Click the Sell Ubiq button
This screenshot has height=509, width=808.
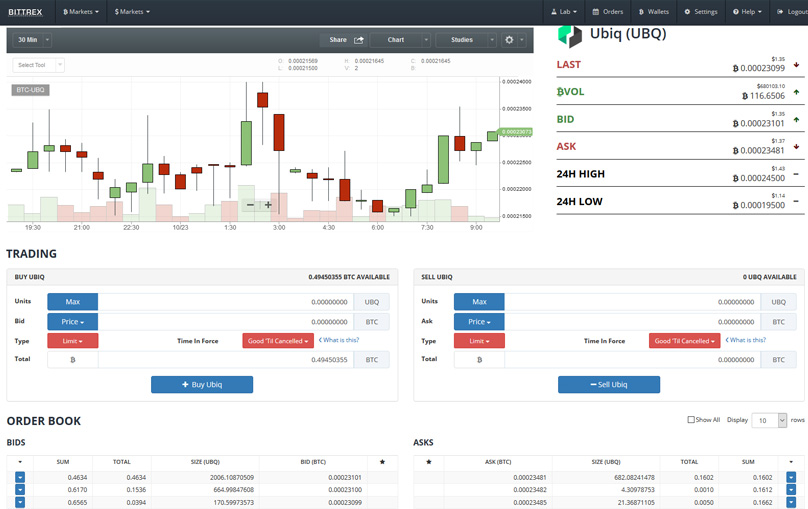(x=609, y=384)
